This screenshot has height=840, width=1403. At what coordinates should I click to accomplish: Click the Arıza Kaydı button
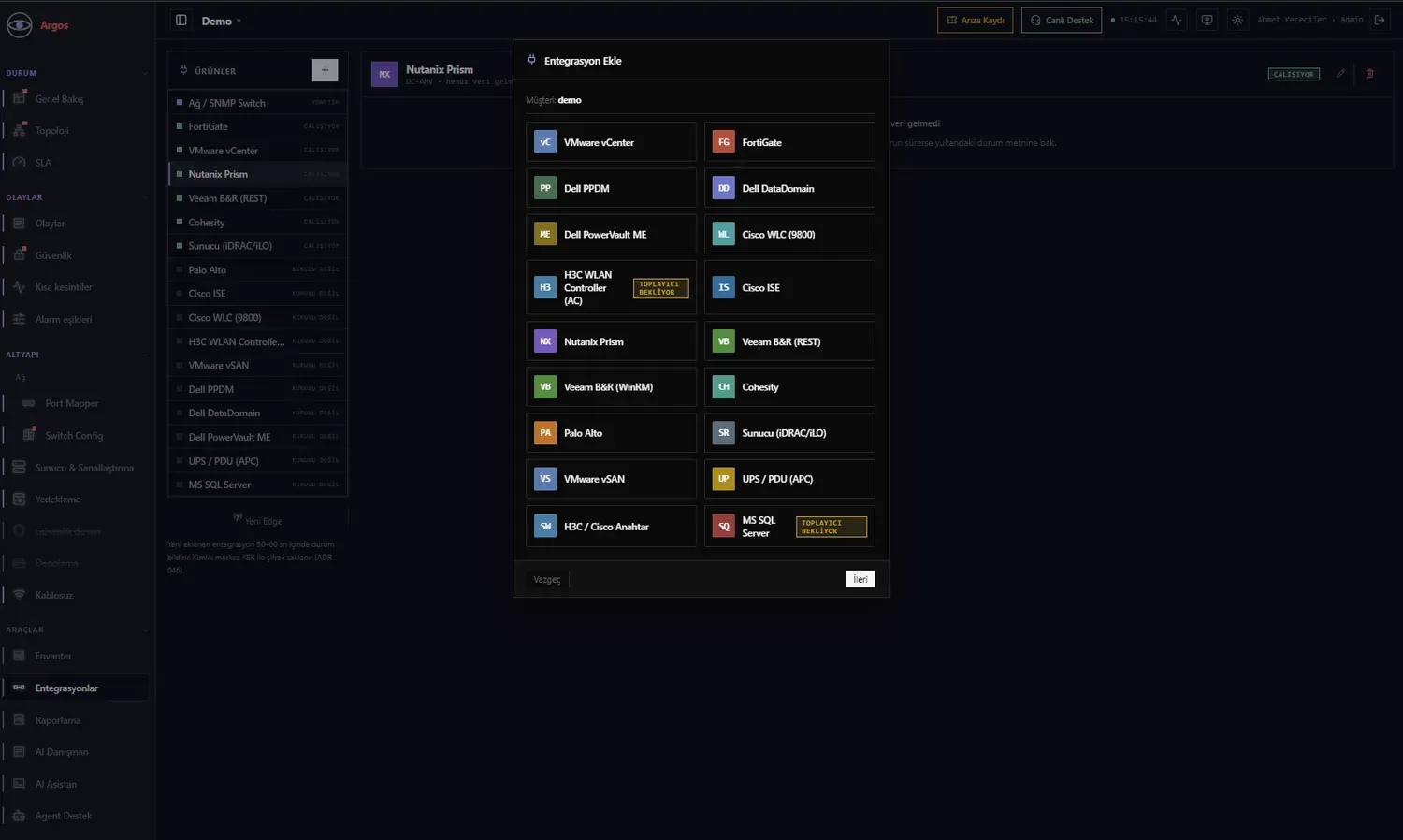[975, 20]
